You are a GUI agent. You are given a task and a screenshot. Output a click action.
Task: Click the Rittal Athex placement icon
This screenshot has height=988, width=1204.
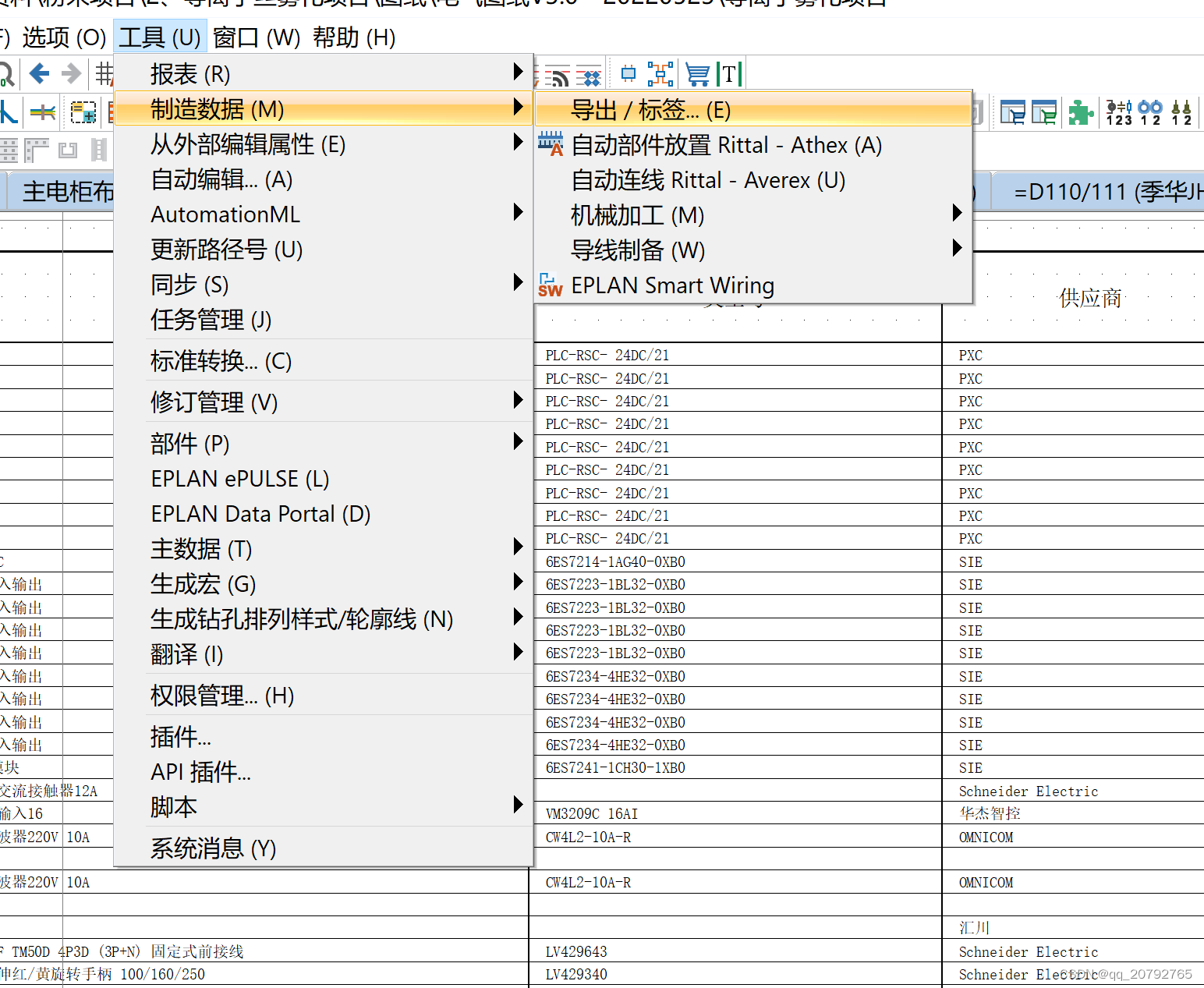pos(551,144)
